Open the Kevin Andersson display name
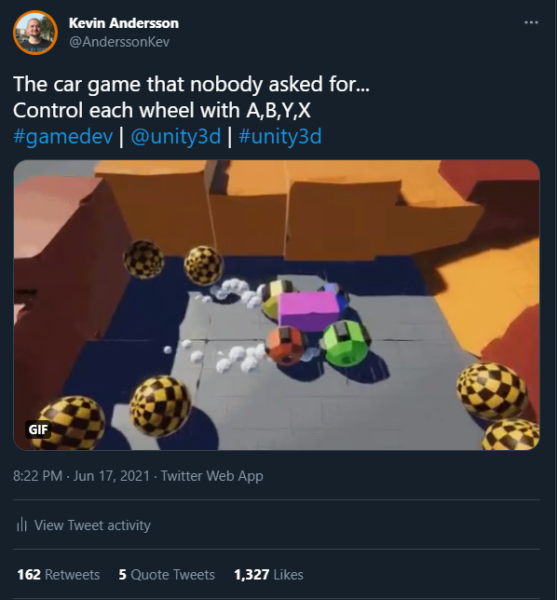557x600 pixels. tap(124, 23)
